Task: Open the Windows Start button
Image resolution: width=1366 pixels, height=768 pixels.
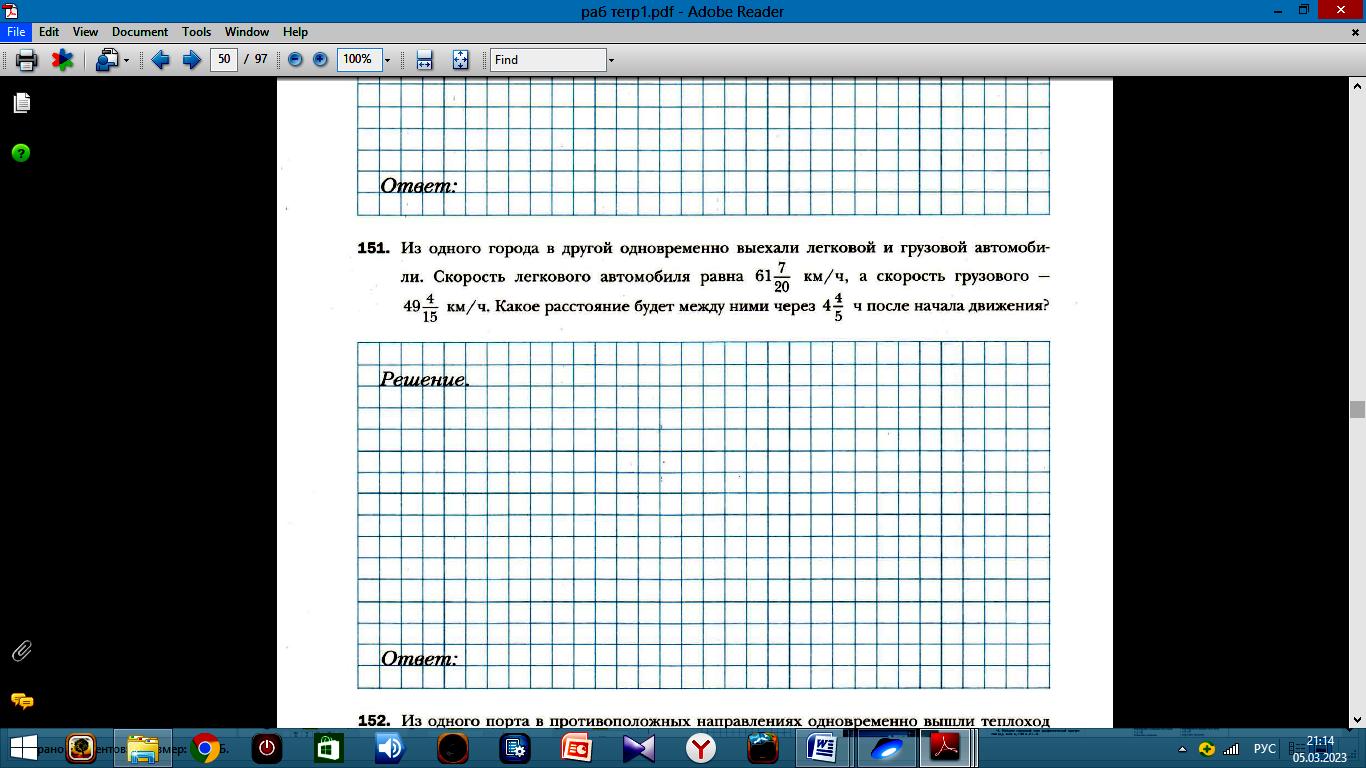Action: 23,748
